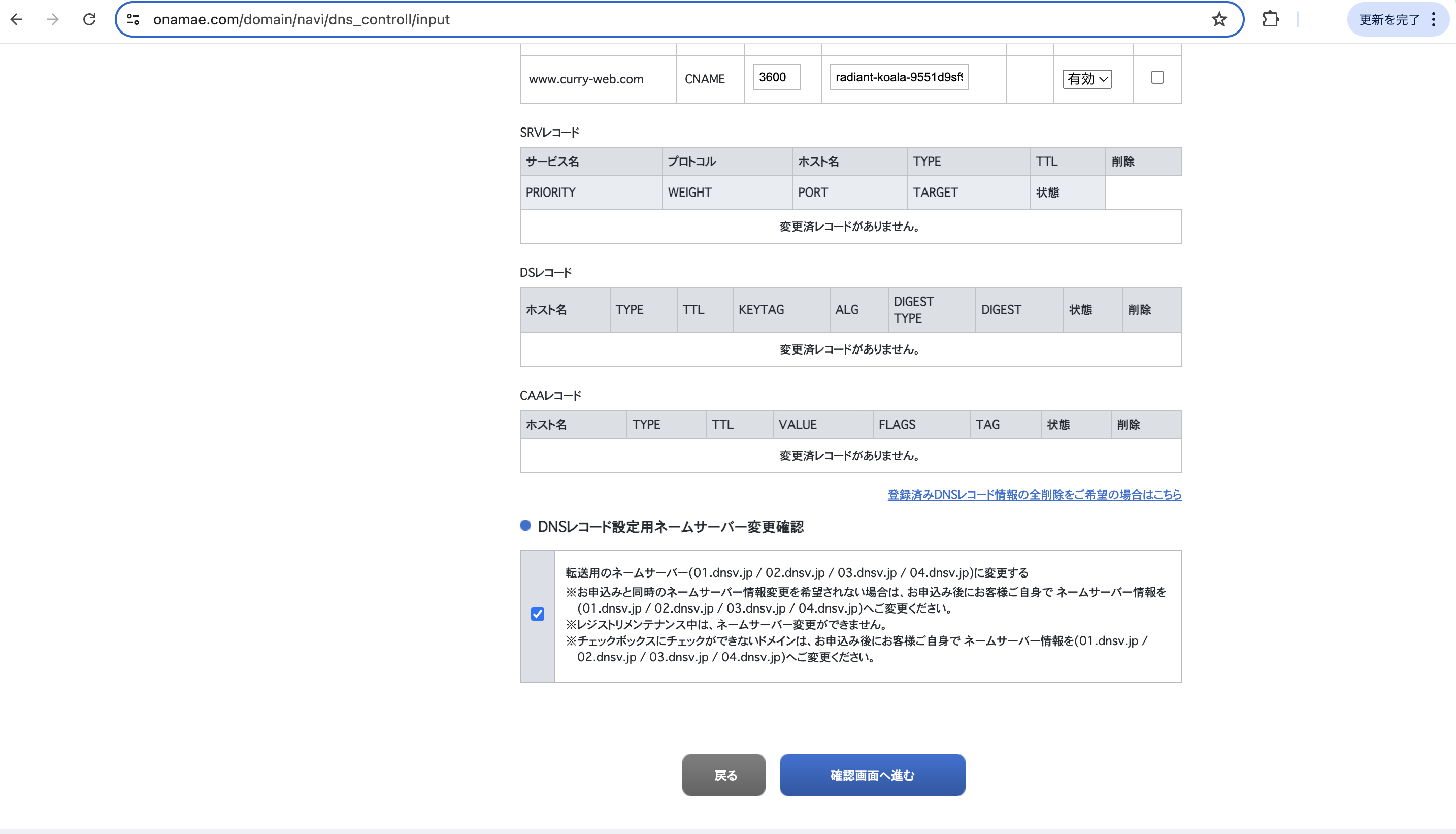Open the Chrome three-dot menu
1456x834 pixels.
coord(1434,19)
